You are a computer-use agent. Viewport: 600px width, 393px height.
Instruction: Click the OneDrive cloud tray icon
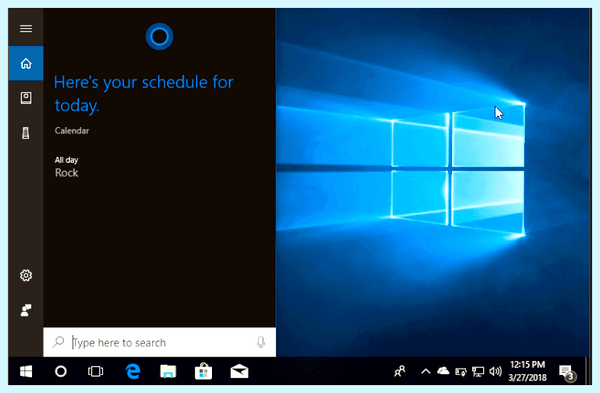click(x=443, y=370)
